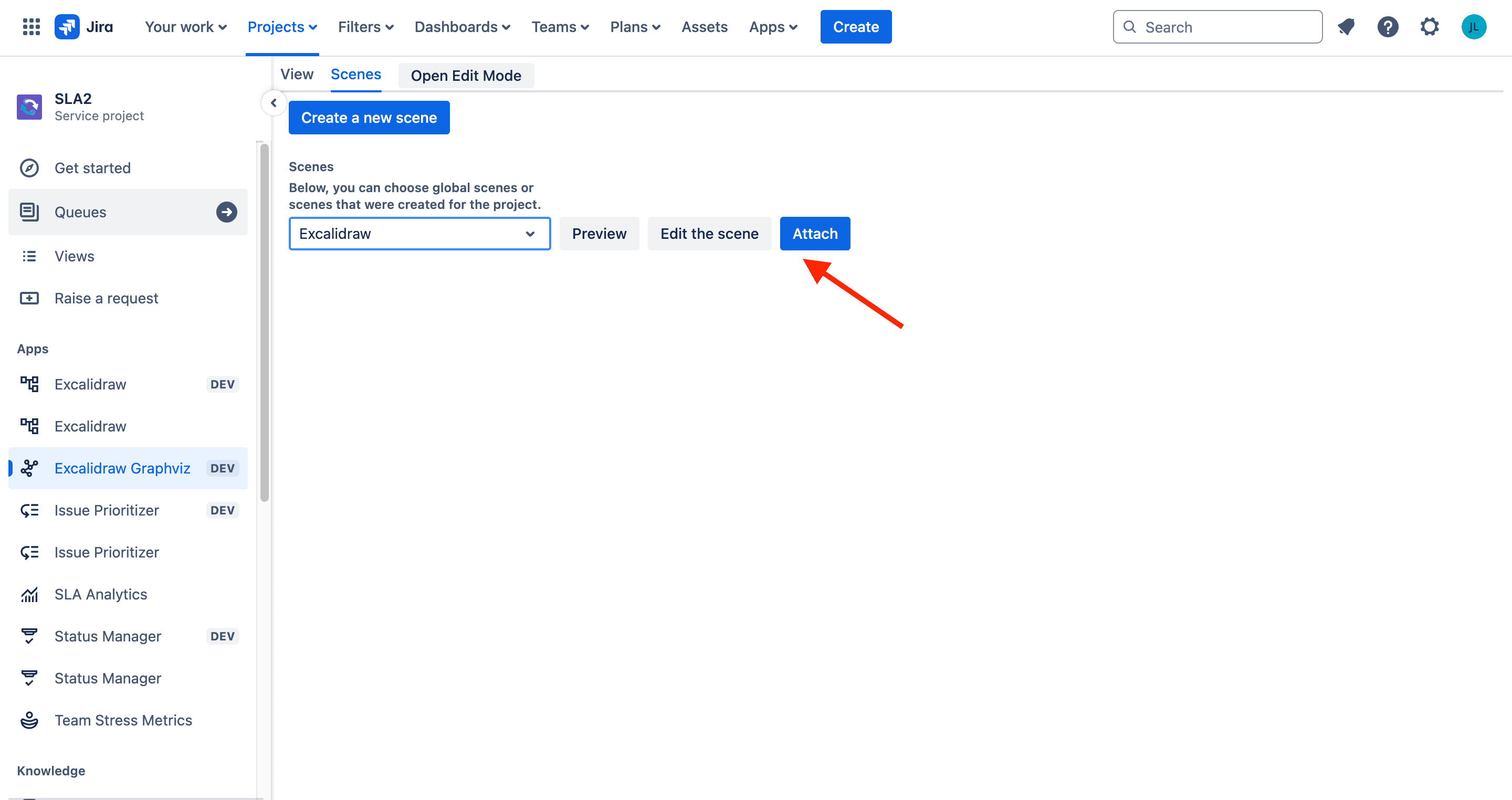Image resolution: width=1512 pixels, height=800 pixels.
Task: Click the Attach button
Action: tap(815, 234)
